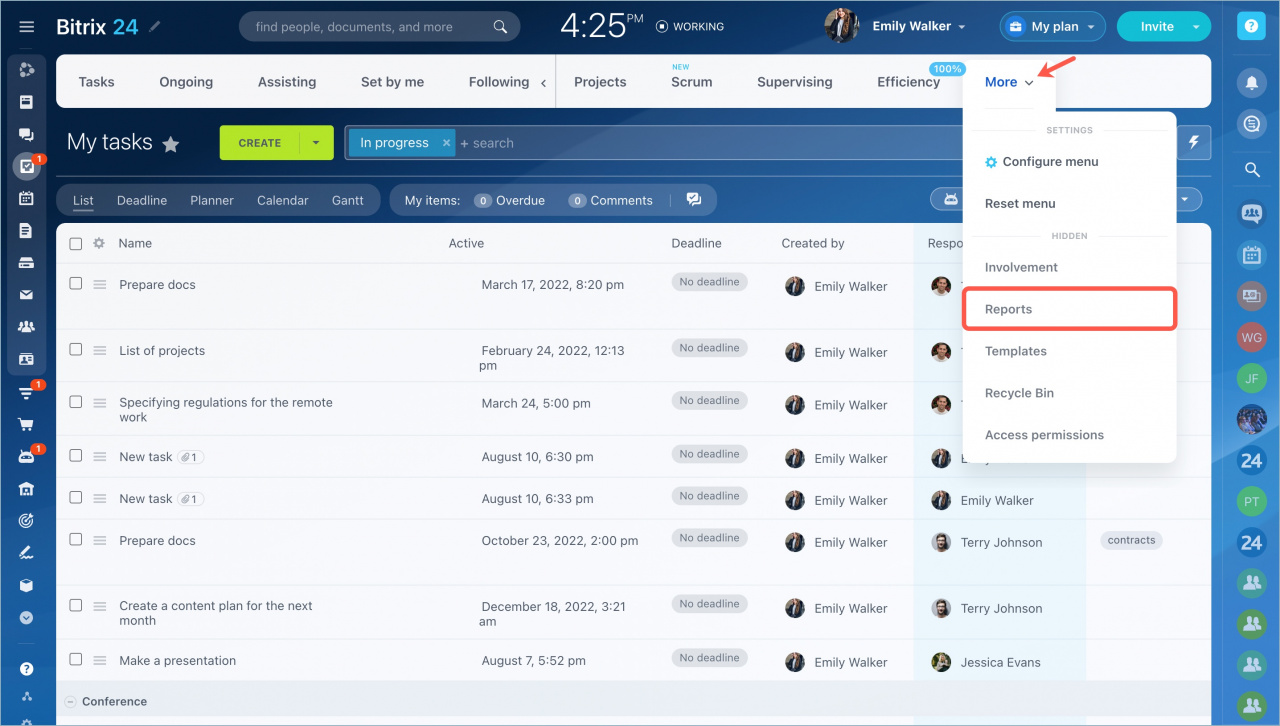
Task: Open the shopping cart icon in left sidebar
Action: [27, 424]
